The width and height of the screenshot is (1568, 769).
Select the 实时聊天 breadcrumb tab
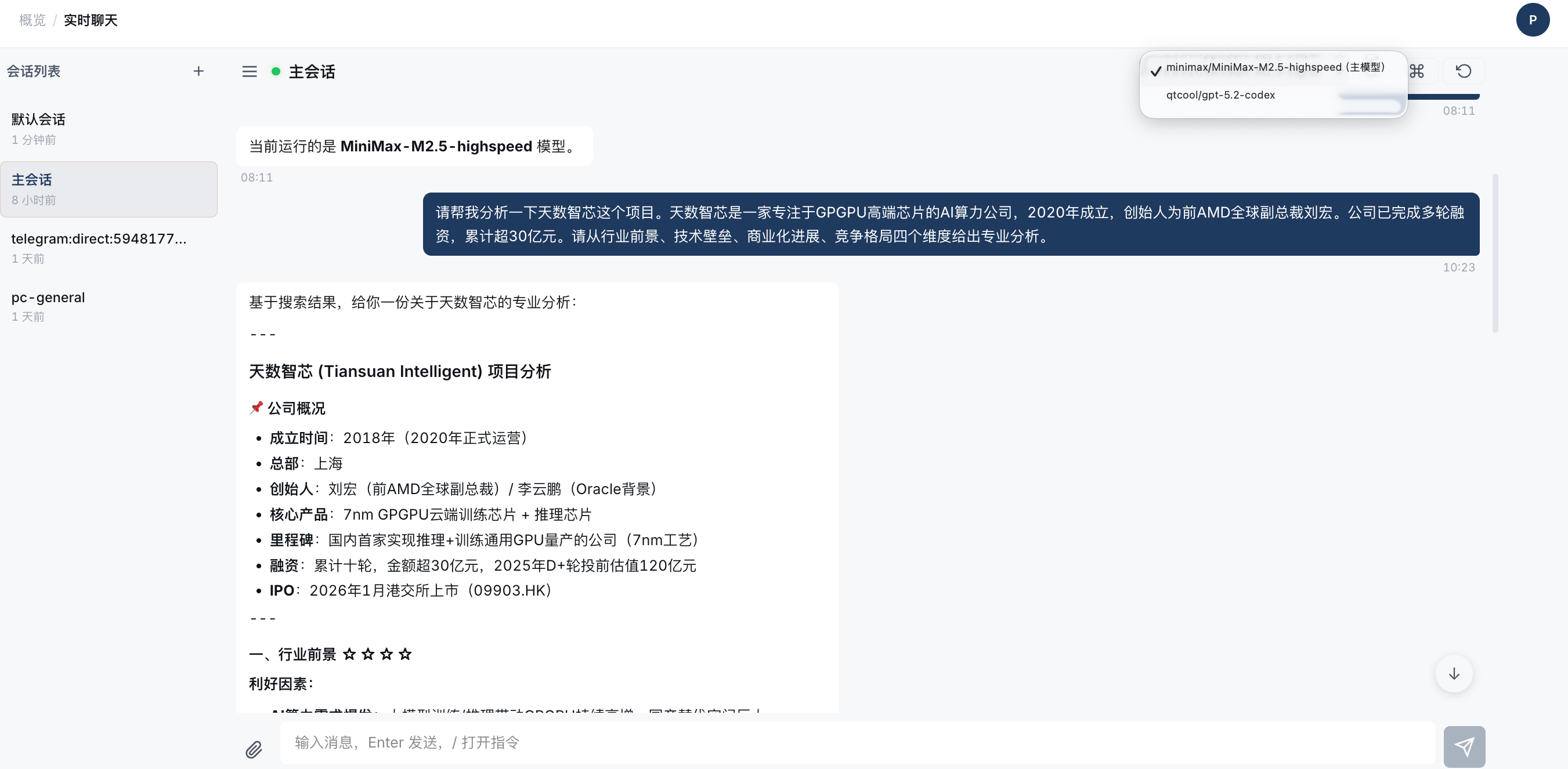(91, 20)
